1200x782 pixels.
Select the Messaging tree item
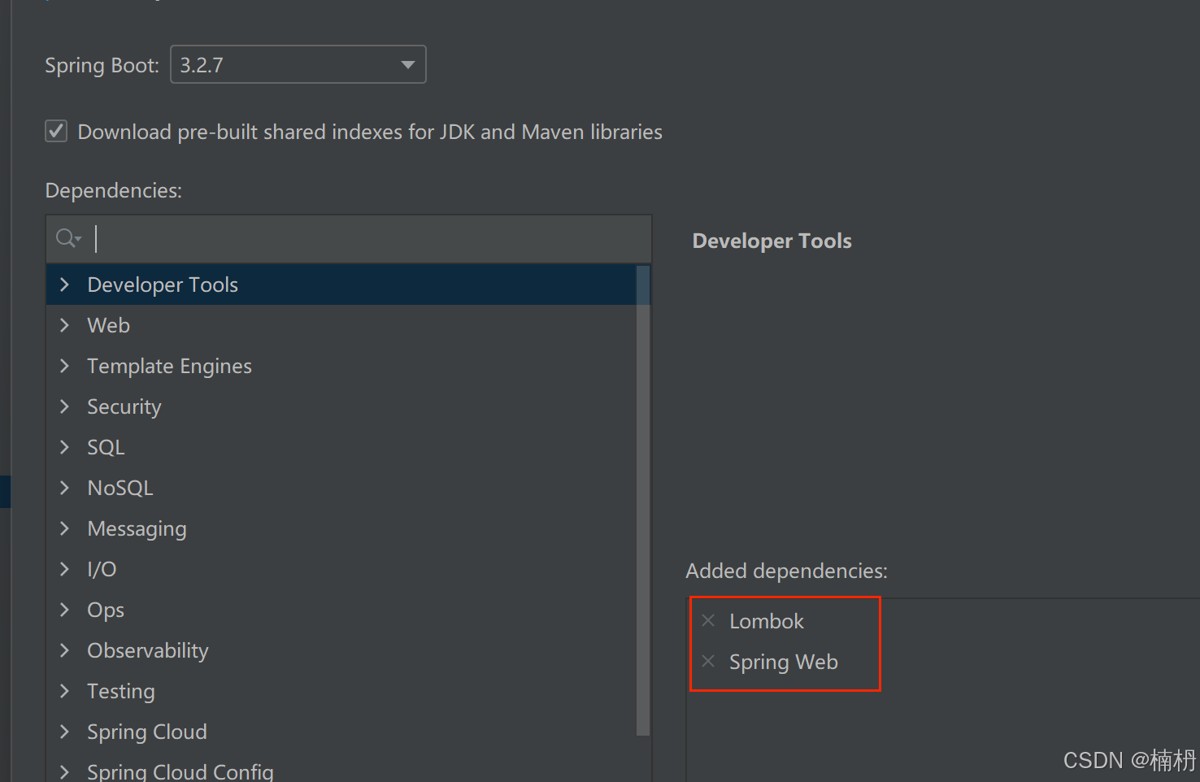137,529
